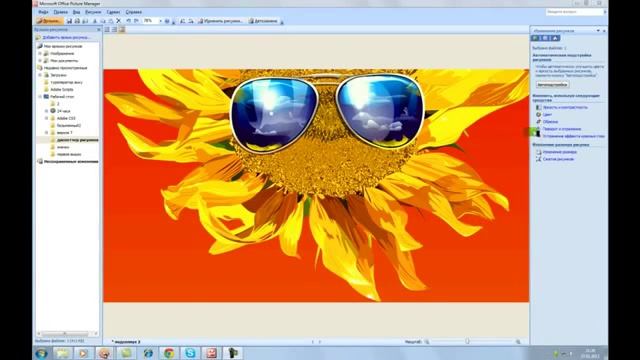Image resolution: width=640 pixels, height=360 pixels.
Task: Click task pane back navigation icon
Action: pyautogui.click(x=535, y=38)
